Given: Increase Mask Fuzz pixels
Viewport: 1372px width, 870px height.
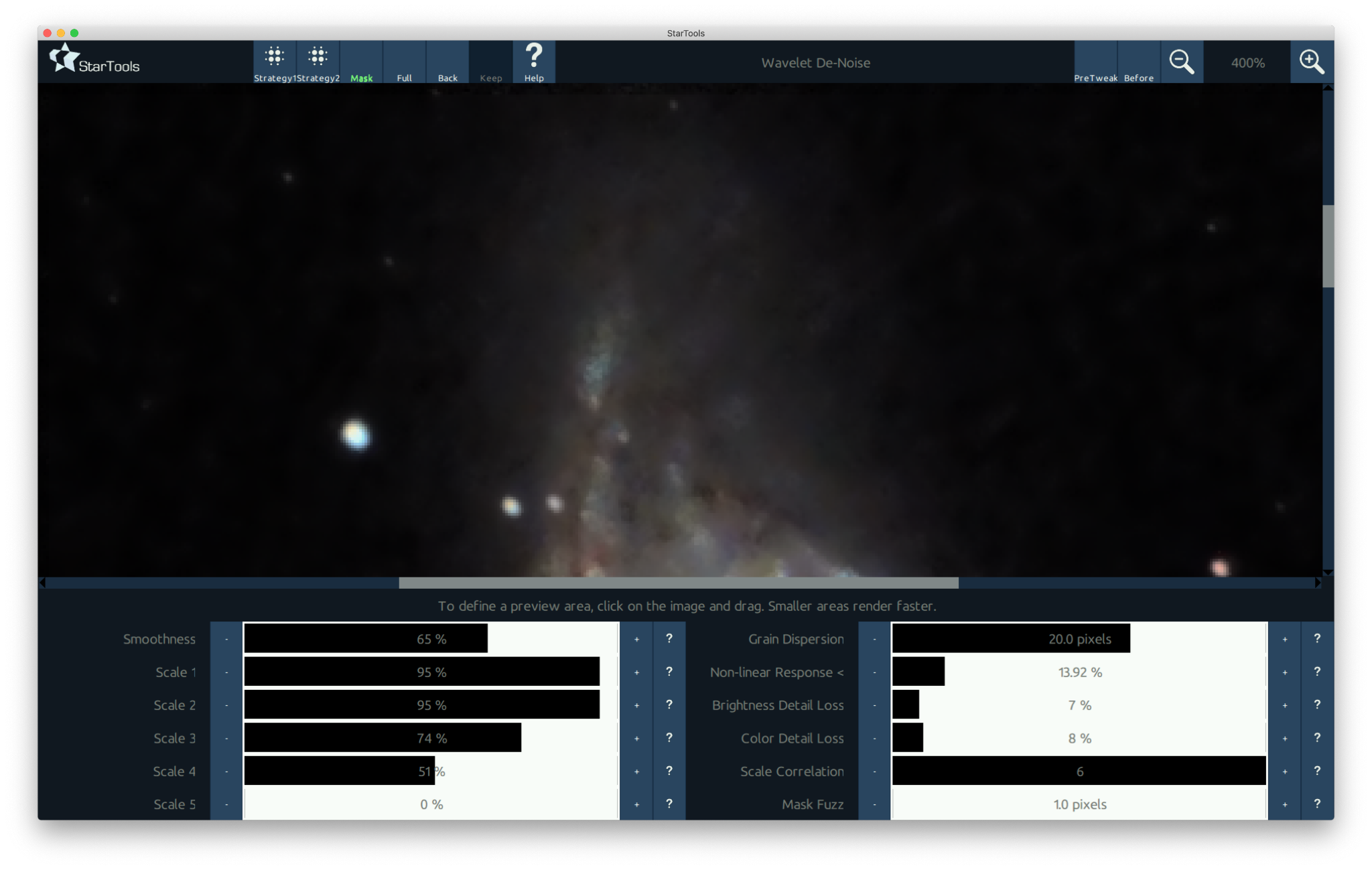Looking at the screenshot, I should [1284, 804].
